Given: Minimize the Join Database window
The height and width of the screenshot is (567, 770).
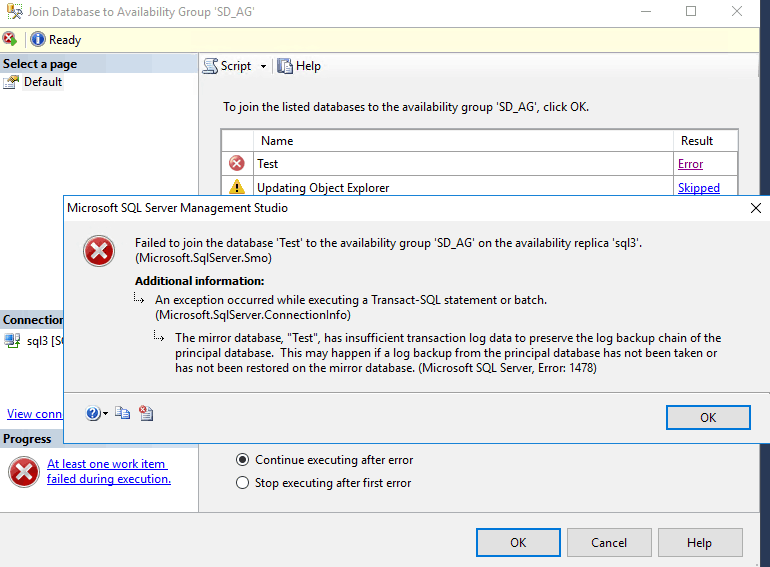Looking at the screenshot, I should (646, 11).
